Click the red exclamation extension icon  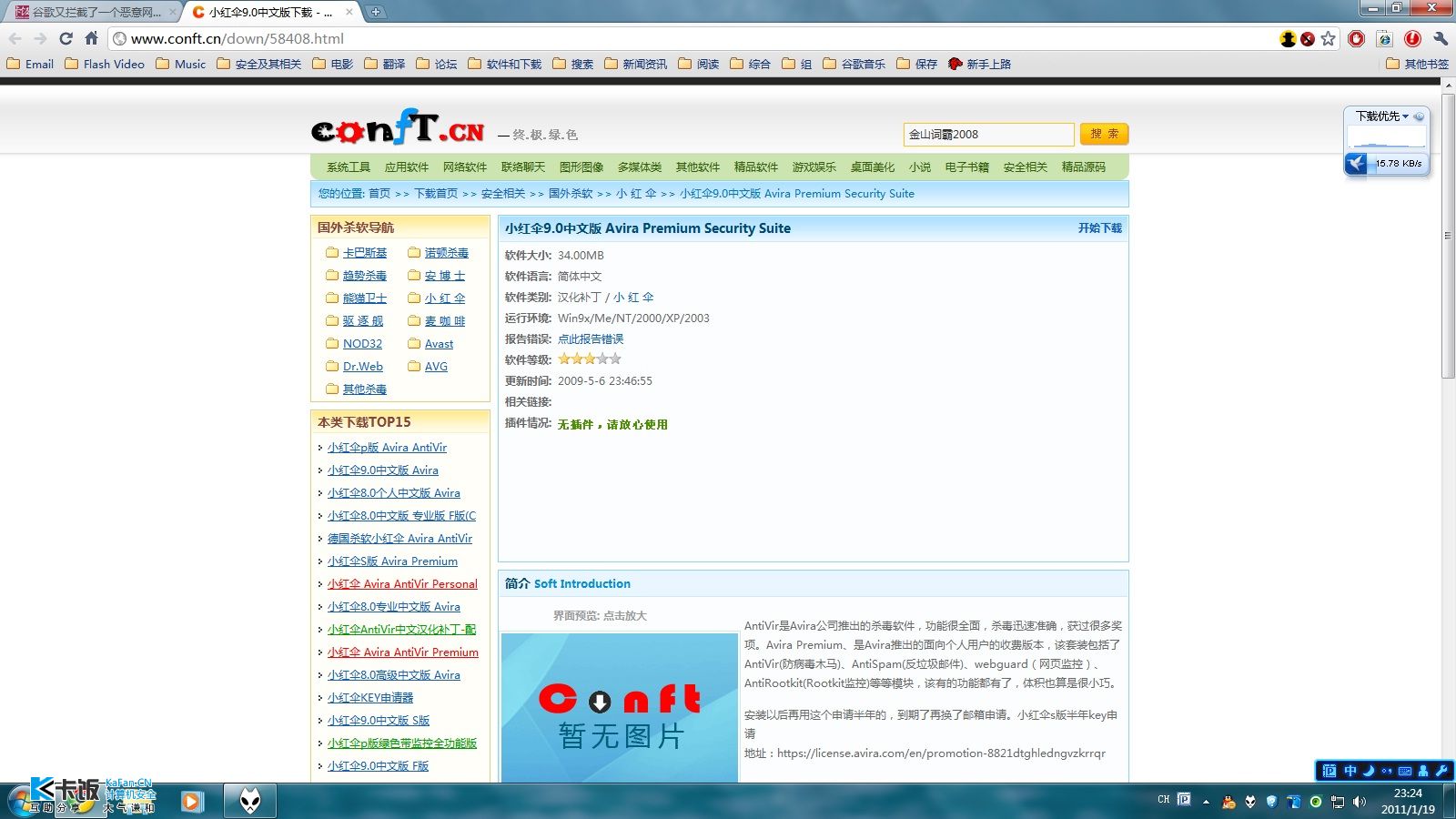(1412, 38)
